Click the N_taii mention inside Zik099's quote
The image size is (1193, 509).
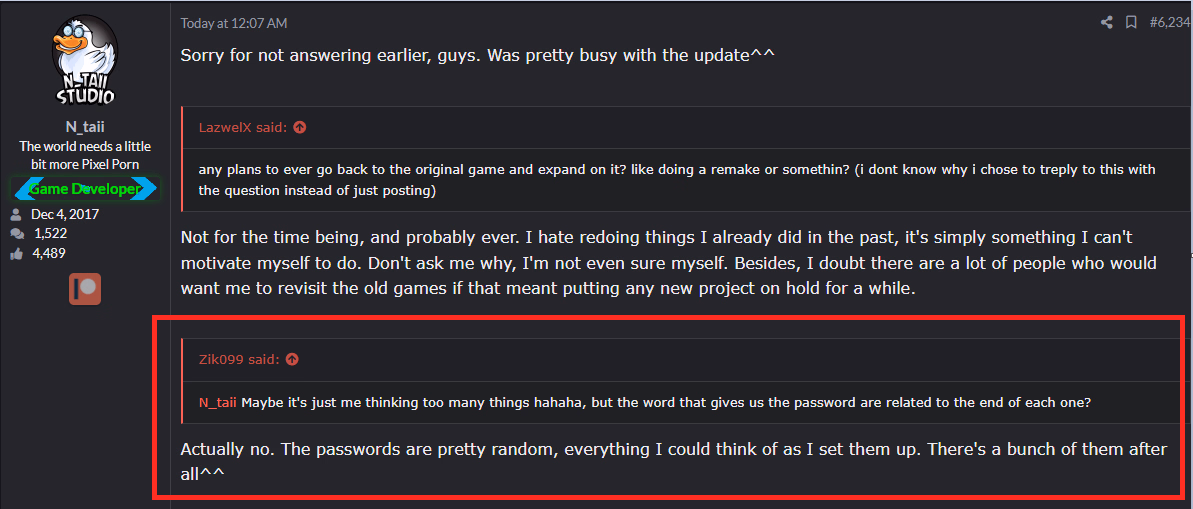pyautogui.click(x=217, y=402)
